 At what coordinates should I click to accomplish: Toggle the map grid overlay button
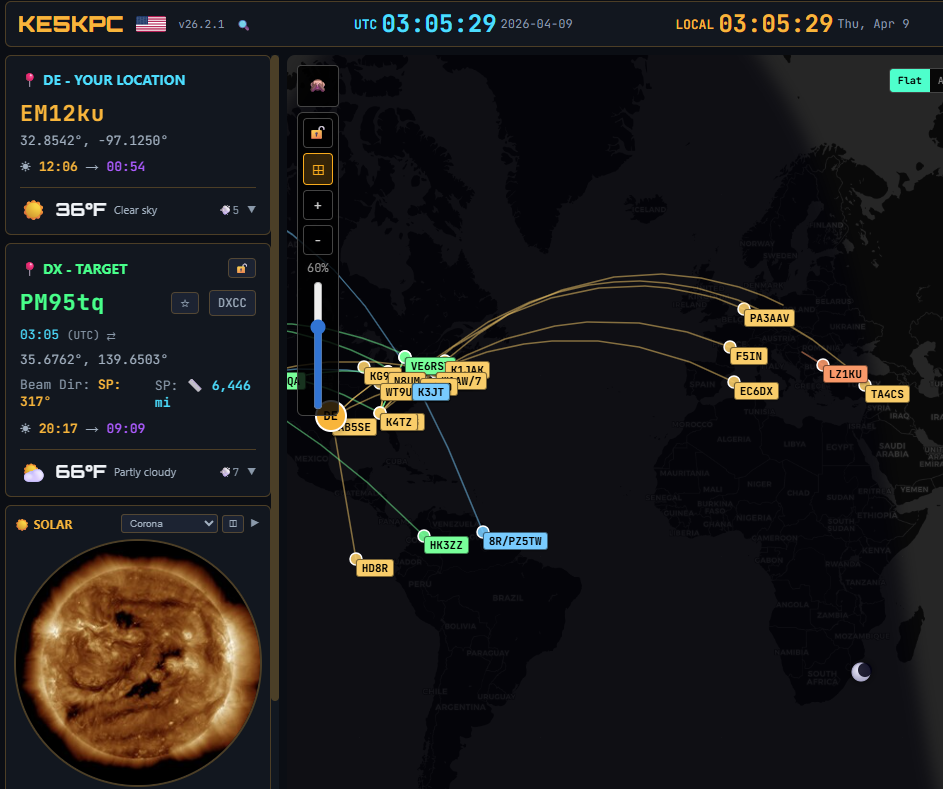click(x=318, y=170)
